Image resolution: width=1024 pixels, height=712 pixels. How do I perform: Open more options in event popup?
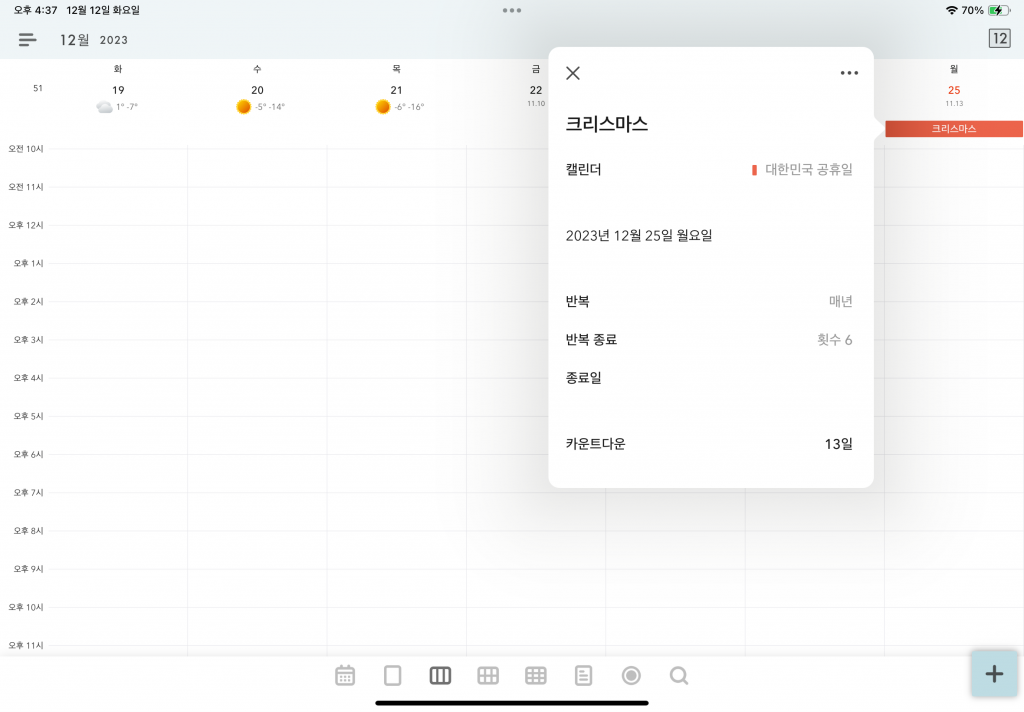(x=849, y=73)
